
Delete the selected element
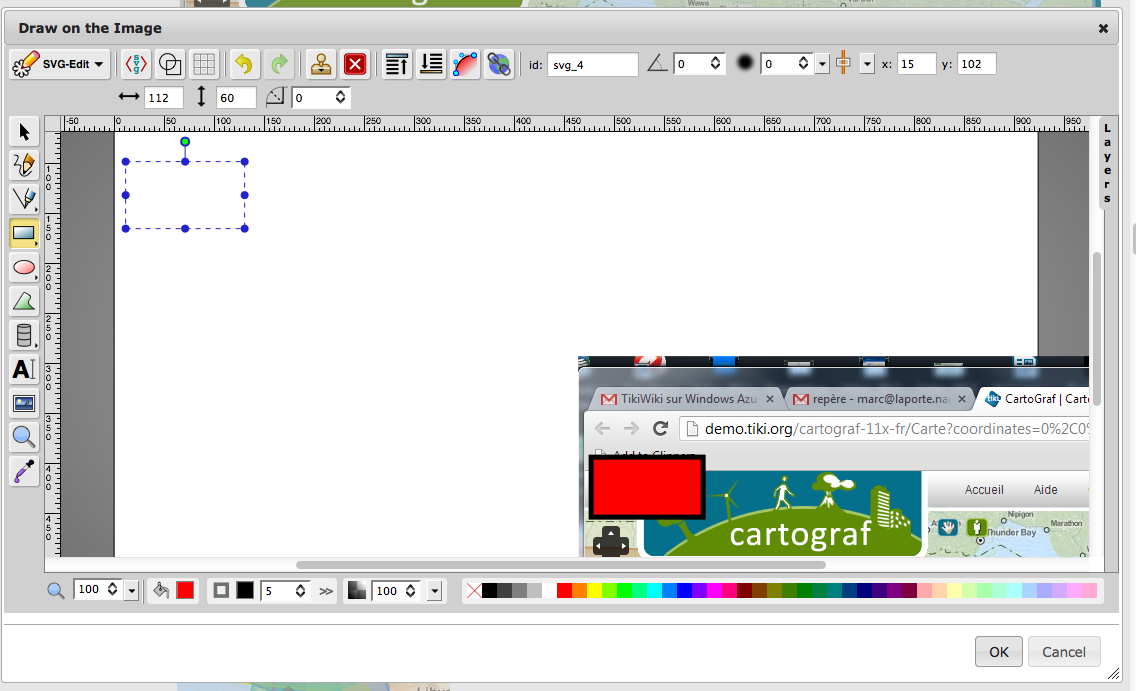pos(355,64)
